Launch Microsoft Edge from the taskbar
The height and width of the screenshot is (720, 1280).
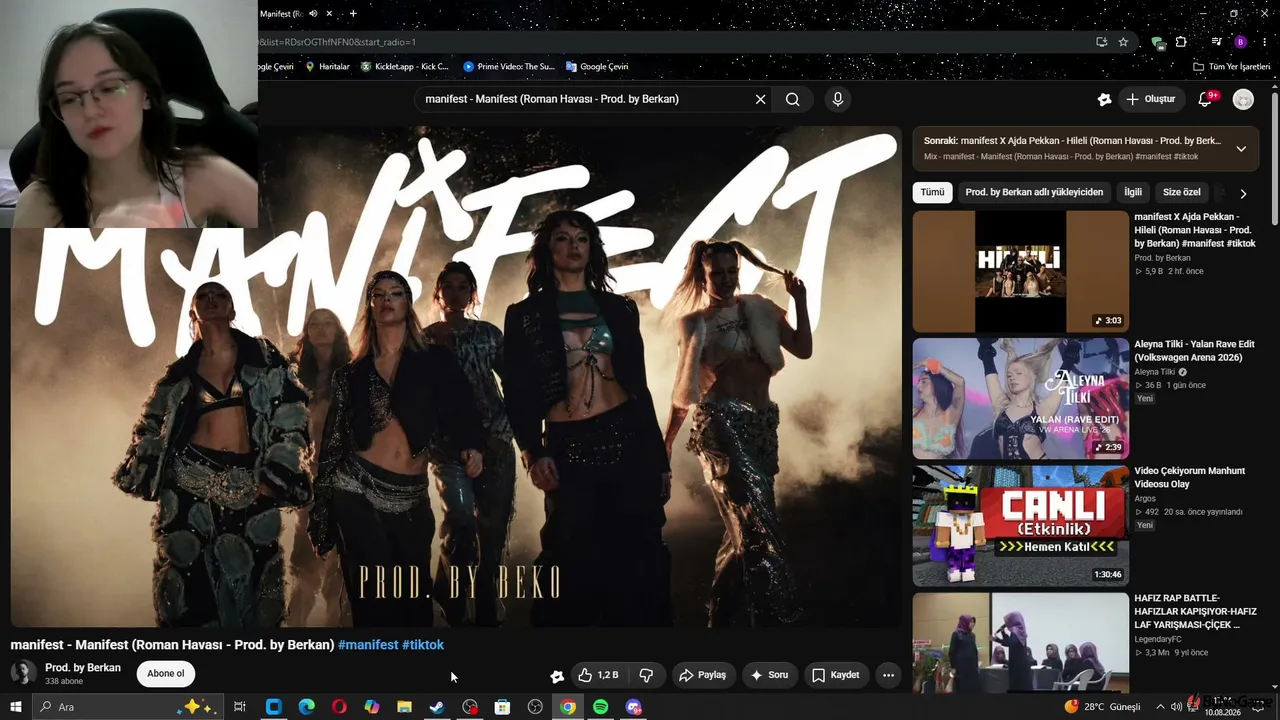(x=306, y=707)
